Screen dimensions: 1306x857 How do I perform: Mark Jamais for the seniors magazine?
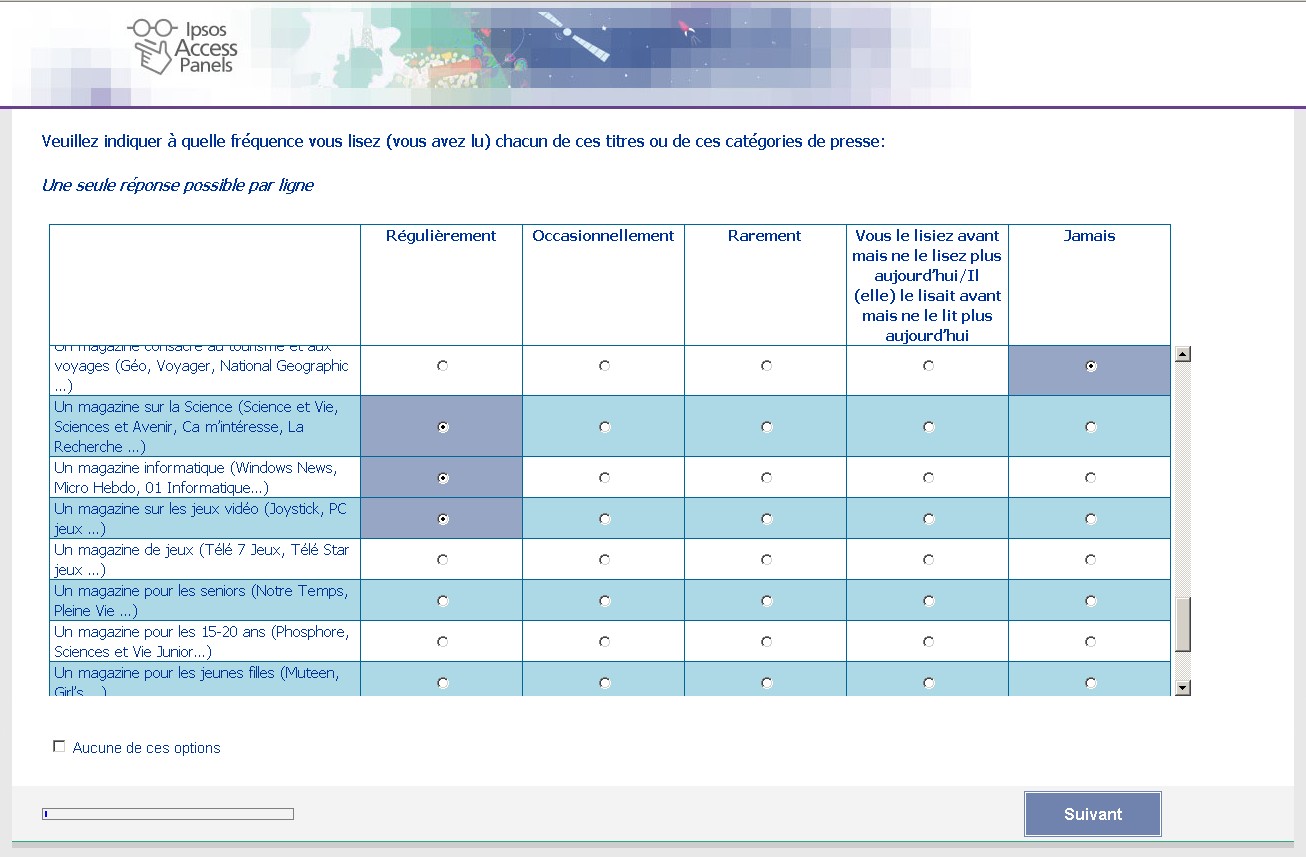[1090, 601]
